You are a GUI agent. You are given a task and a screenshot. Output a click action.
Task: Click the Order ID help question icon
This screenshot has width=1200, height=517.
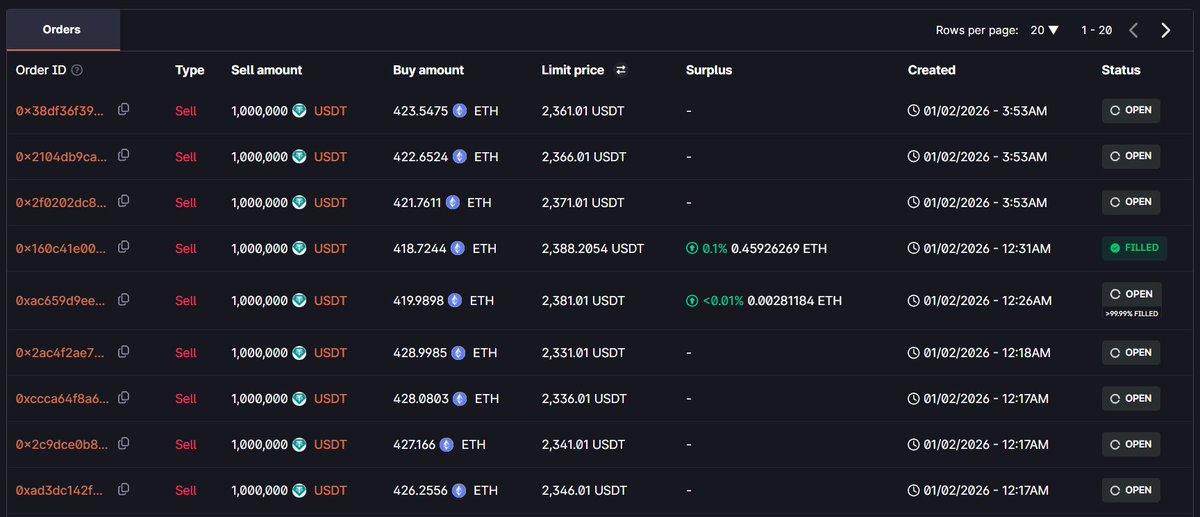pos(77,70)
